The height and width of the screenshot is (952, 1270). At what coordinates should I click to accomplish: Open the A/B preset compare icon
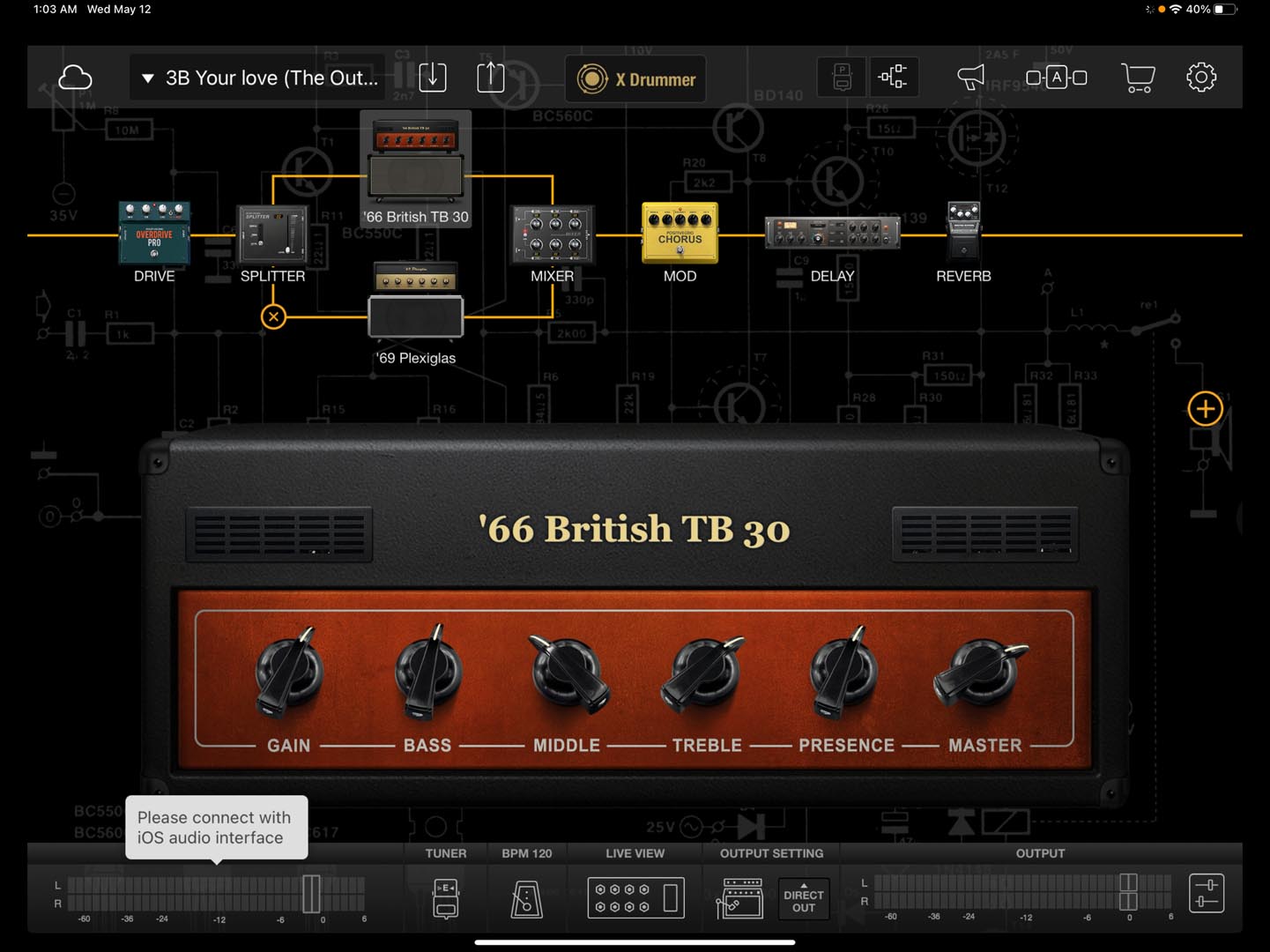point(1057,78)
